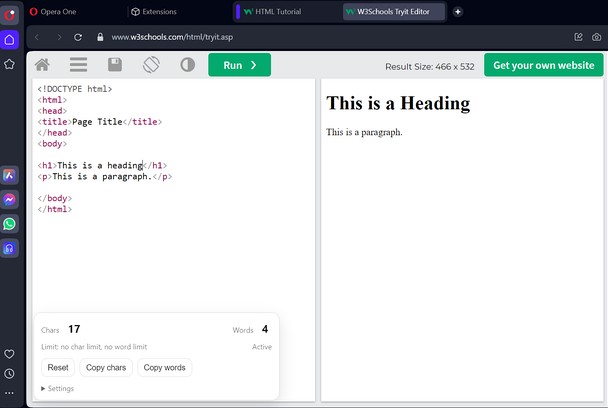Open the music player icon in the sidebar

pyautogui.click(x=9, y=248)
